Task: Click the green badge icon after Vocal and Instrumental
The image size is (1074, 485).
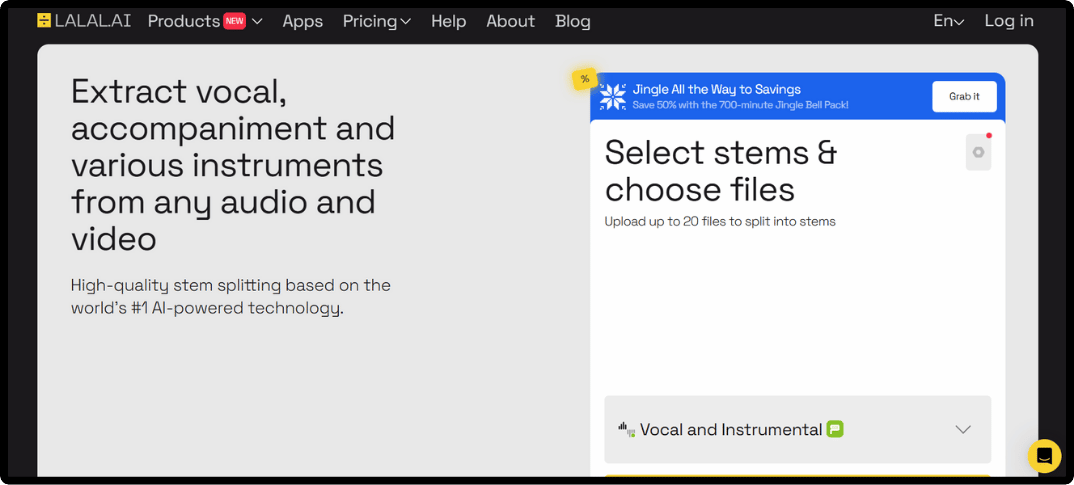Action: 835,430
